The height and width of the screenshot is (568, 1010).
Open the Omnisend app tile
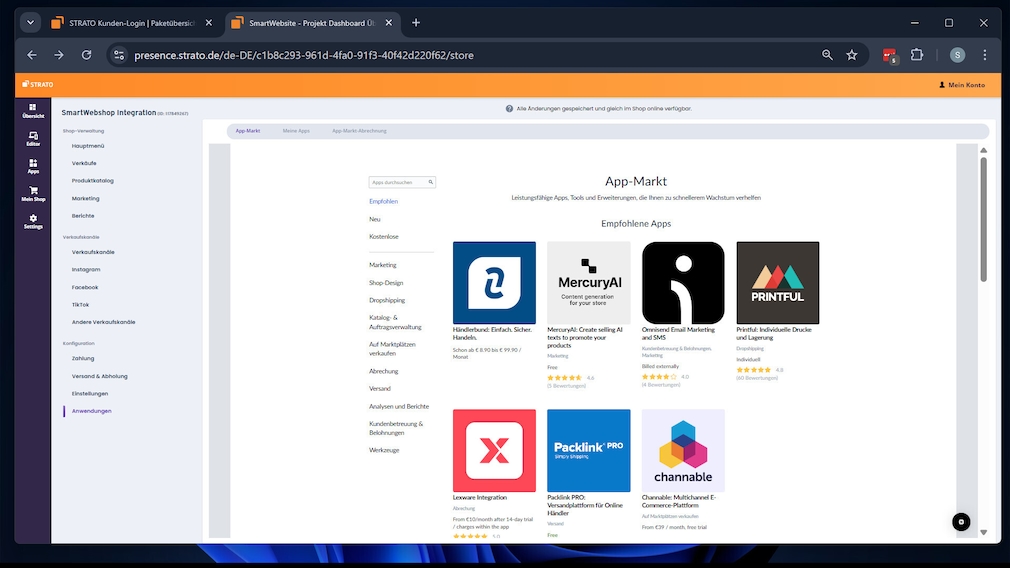(x=683, y=283)
